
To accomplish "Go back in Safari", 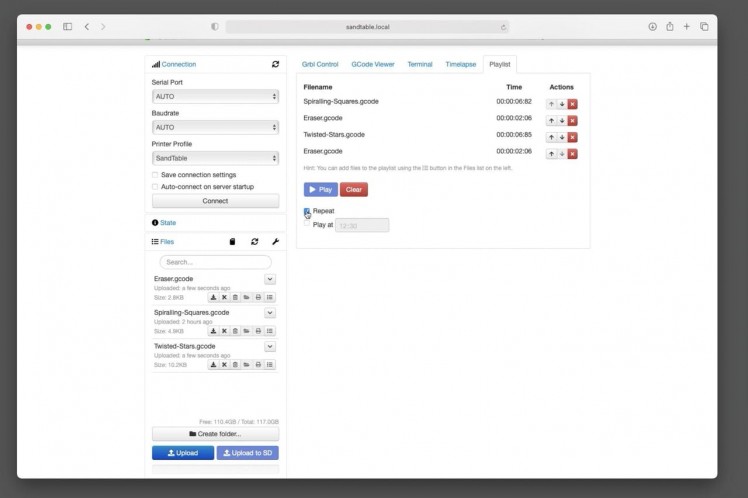I will click(87, 27).
